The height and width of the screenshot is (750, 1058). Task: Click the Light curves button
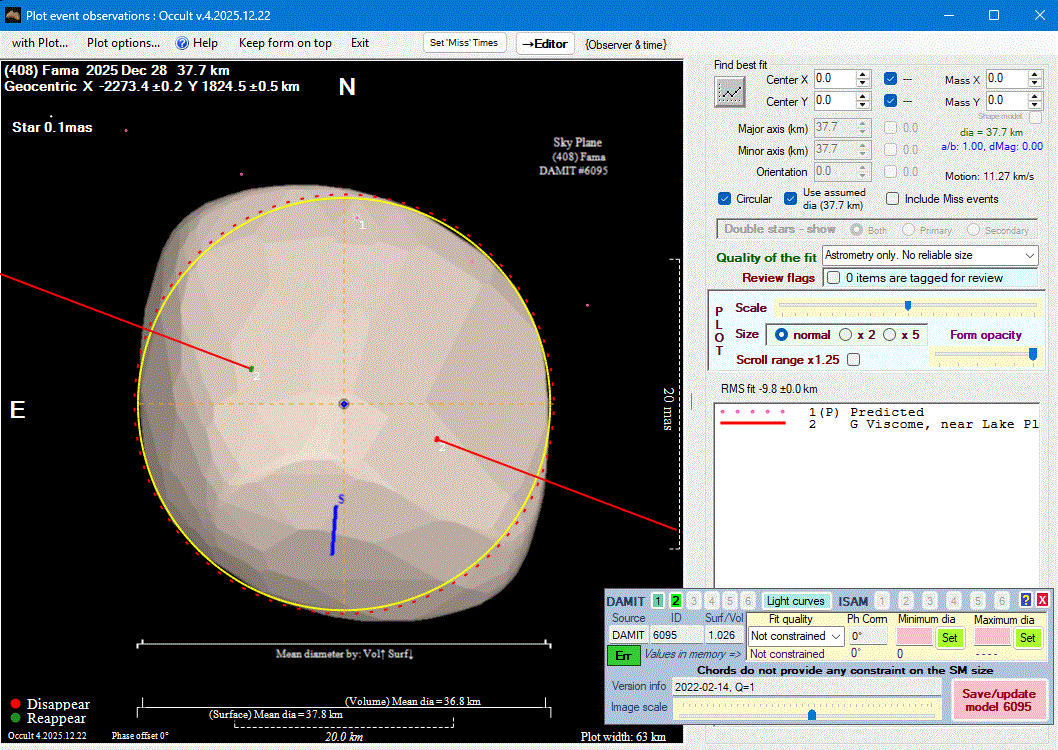pyautogui.click(x=795, y=601)
